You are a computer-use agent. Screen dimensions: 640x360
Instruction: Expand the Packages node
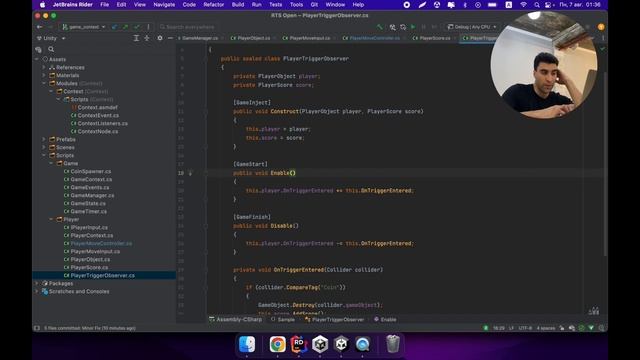tap(37, 283)
